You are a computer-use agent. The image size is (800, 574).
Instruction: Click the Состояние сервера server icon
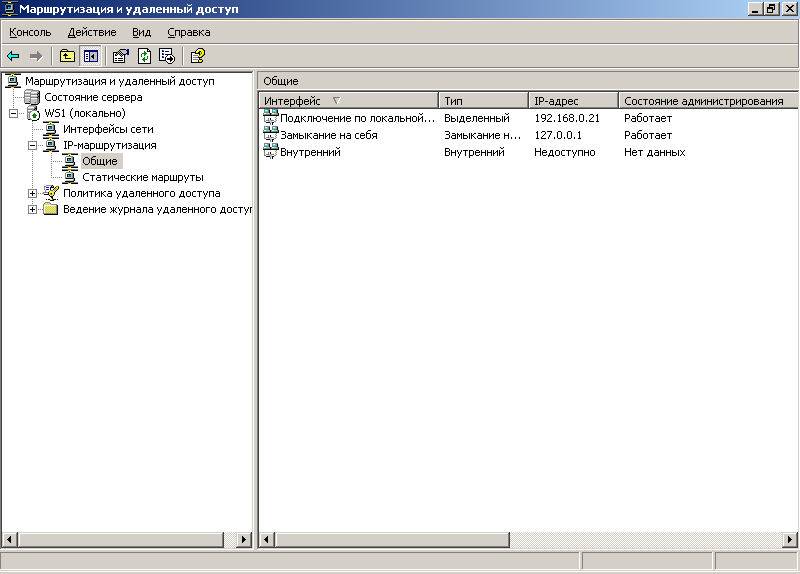pyautogui.click(x=32, y=97)
